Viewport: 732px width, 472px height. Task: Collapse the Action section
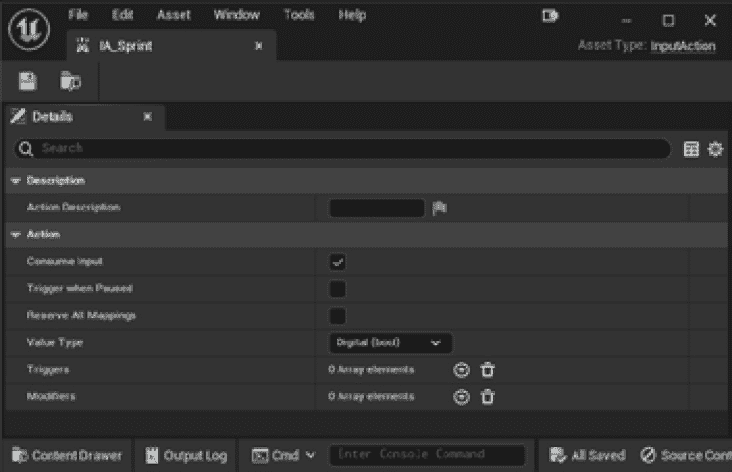(x=16, y=234)
